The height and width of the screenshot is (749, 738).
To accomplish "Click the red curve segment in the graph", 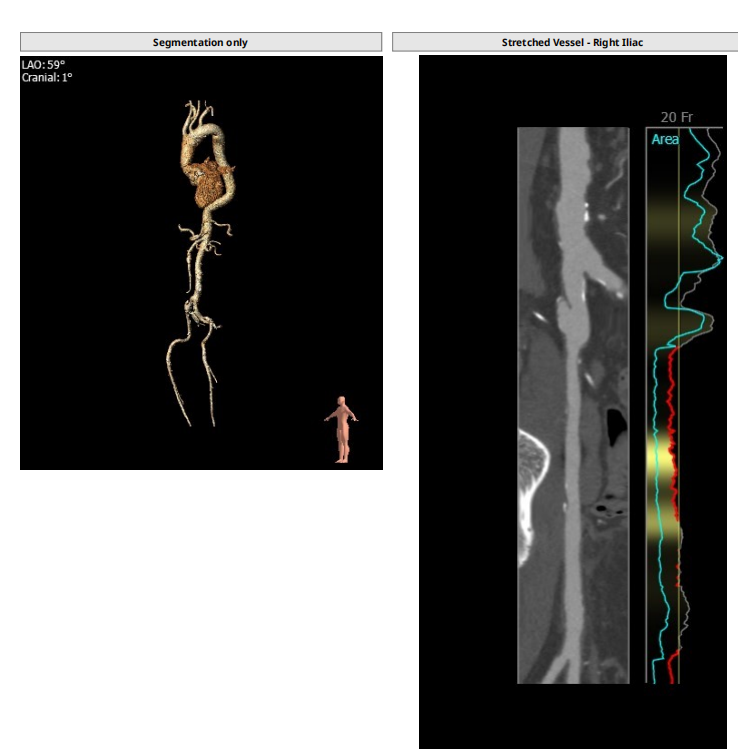I will pos(673,420).
